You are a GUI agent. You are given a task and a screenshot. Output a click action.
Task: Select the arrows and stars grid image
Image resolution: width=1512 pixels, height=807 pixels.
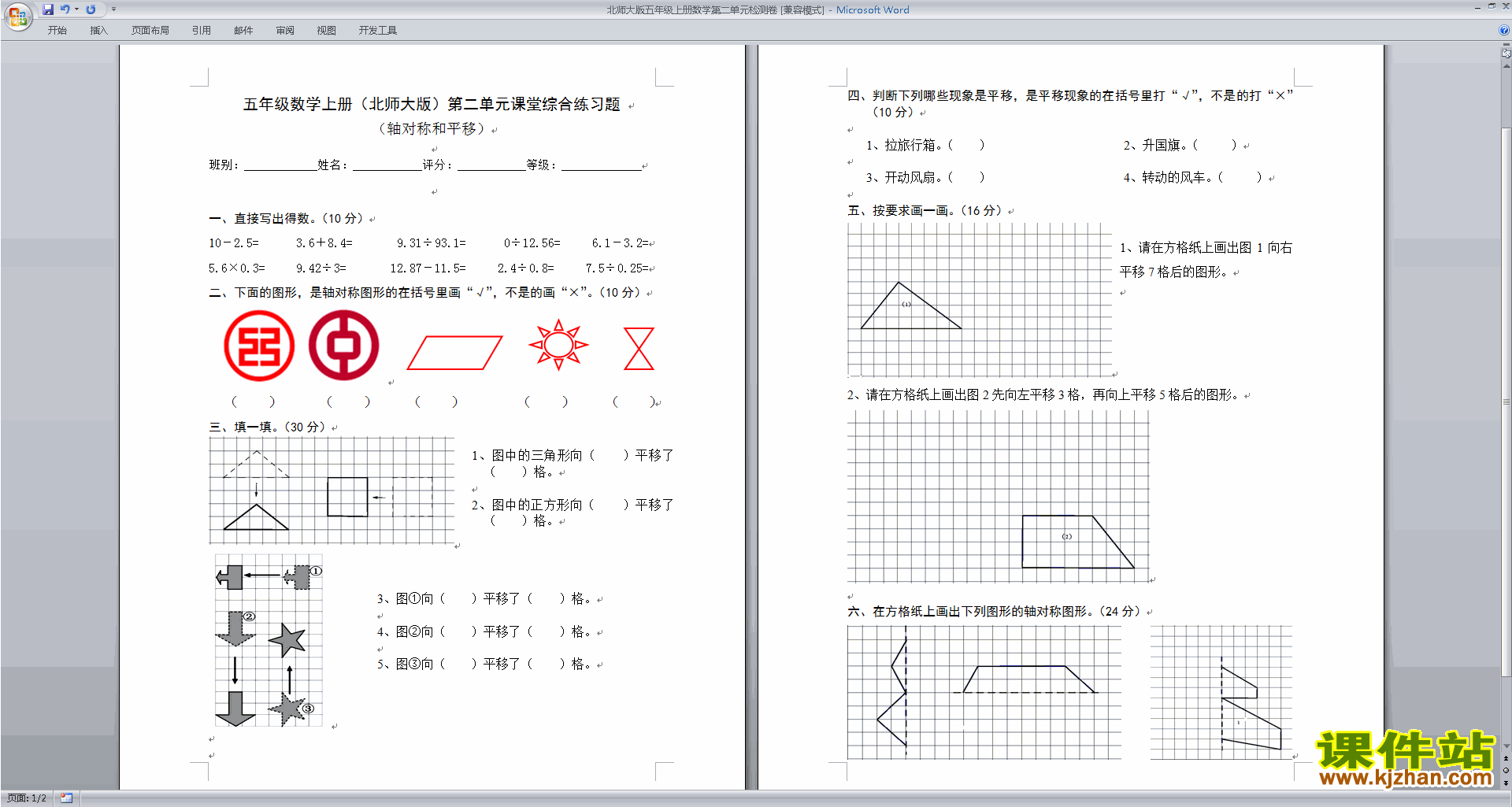coord(269,640)
